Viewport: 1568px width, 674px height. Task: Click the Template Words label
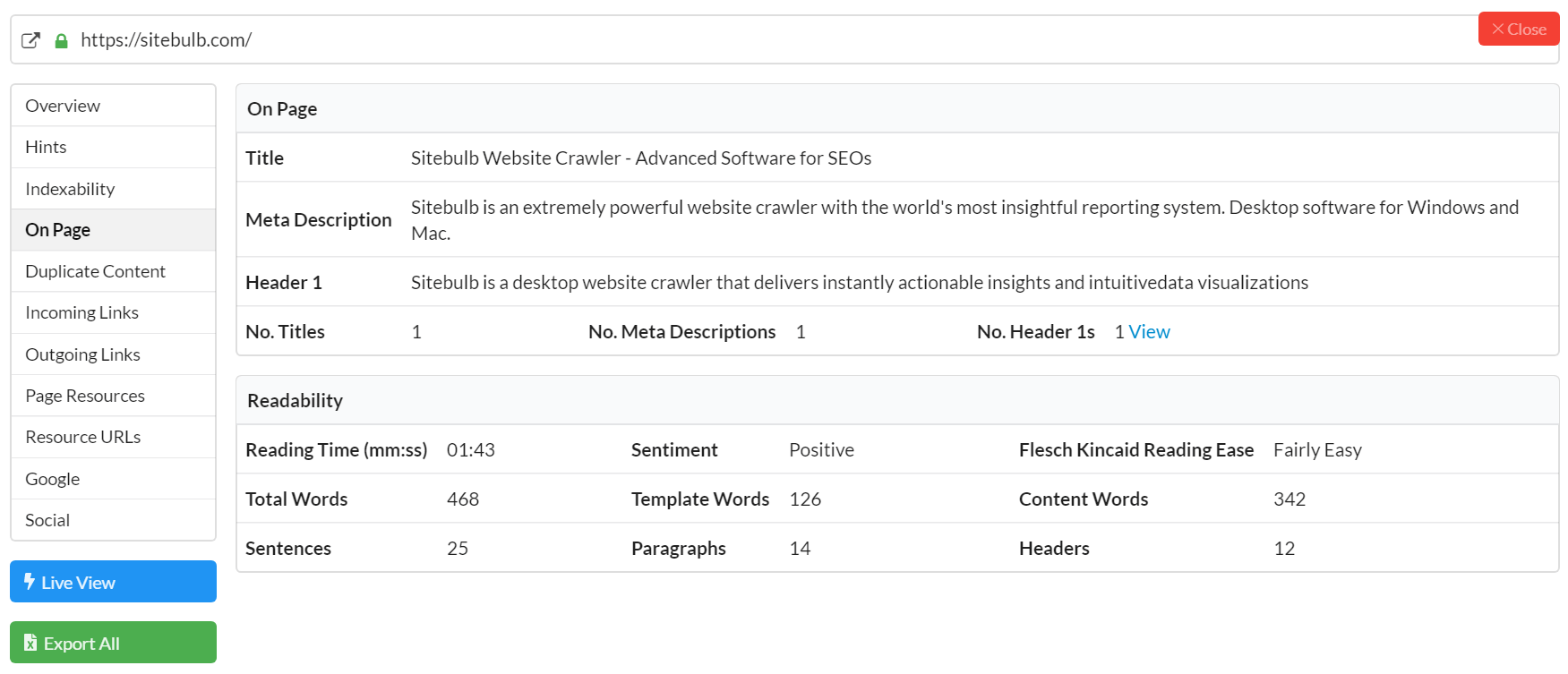700,499
